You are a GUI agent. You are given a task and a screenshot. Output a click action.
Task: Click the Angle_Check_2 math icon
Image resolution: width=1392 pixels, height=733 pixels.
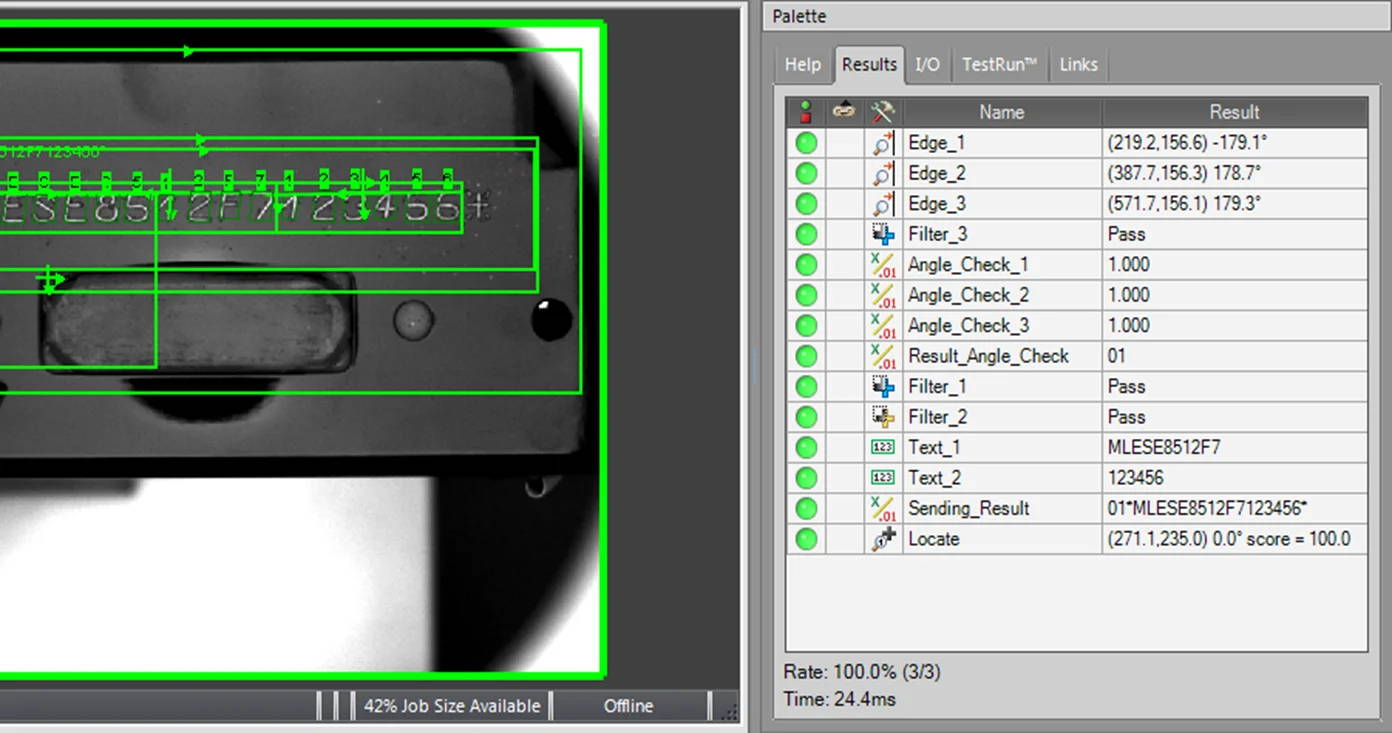[882, 295]
